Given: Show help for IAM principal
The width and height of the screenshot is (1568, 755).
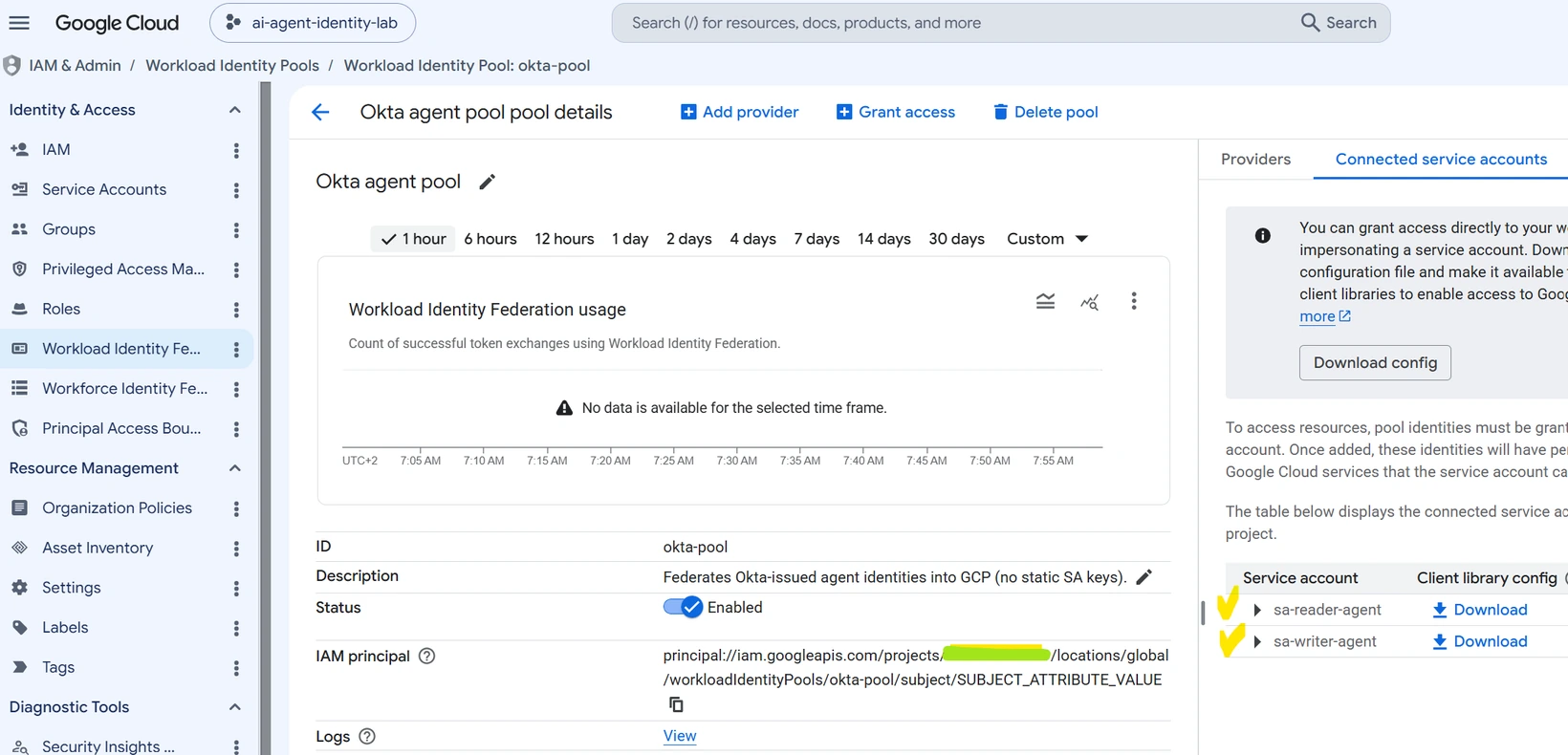Looking at the screenshot, I should point(427,656).
